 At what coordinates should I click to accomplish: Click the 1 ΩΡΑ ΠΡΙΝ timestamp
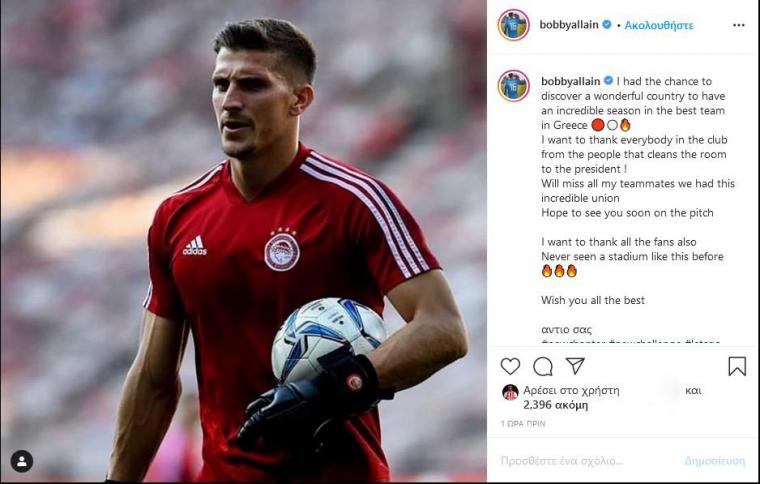coord(523,423)
